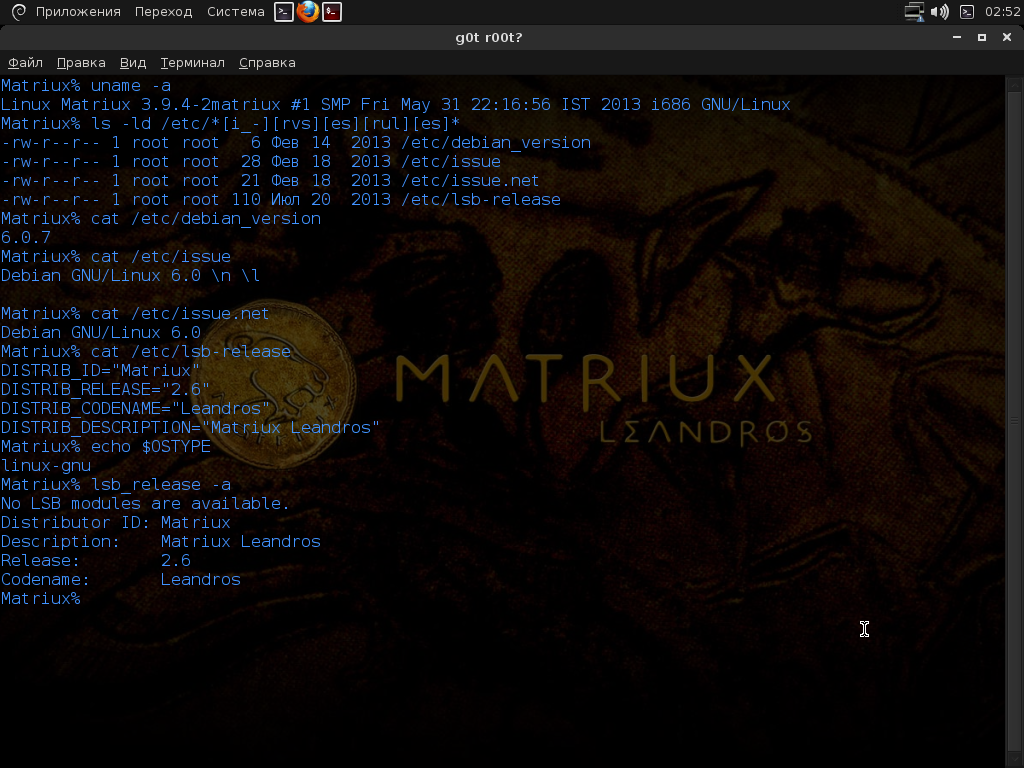Click the ls row ending in /etc/lsb-release
The height and width of the screenshot is (768, 1024).
click(x=281, y=199)
